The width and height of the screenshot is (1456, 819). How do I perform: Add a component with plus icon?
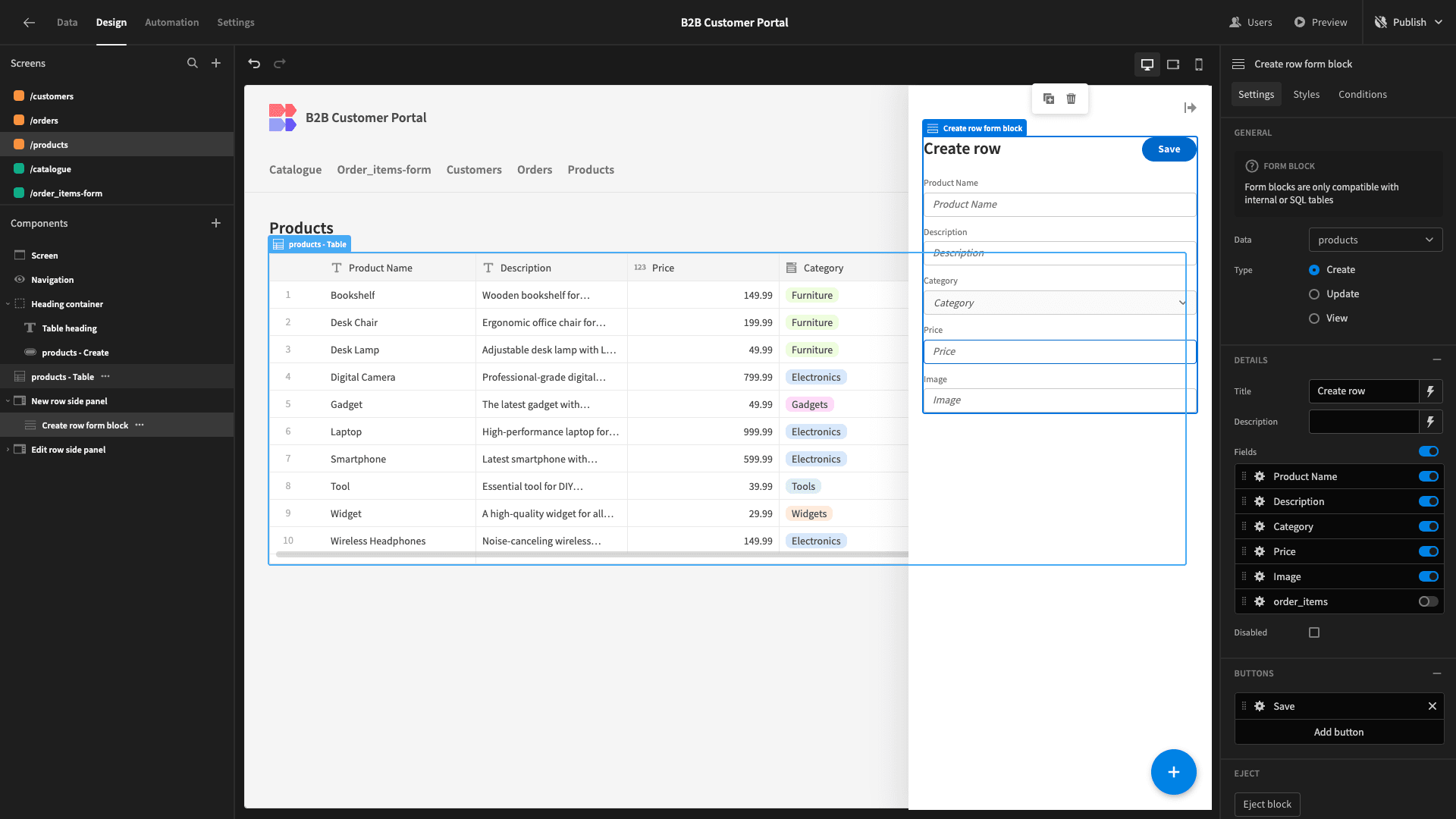point(216,224)
